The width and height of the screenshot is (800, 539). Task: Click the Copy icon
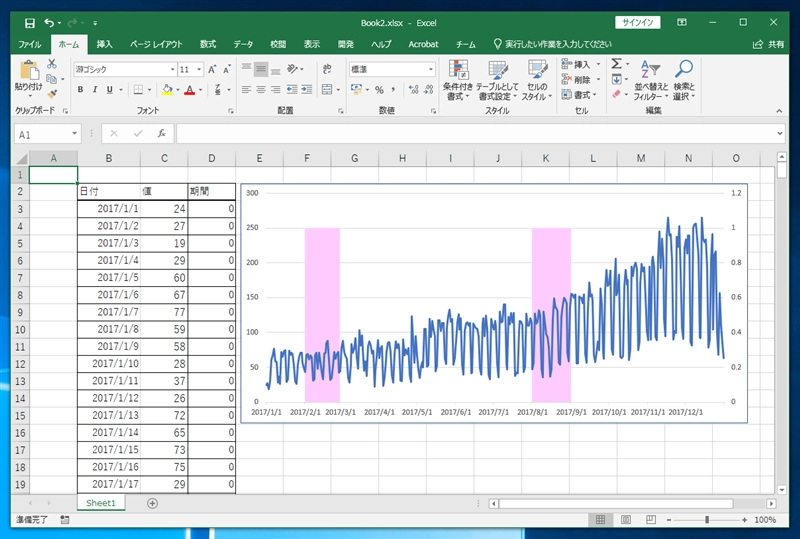click(x=52, y=79)
